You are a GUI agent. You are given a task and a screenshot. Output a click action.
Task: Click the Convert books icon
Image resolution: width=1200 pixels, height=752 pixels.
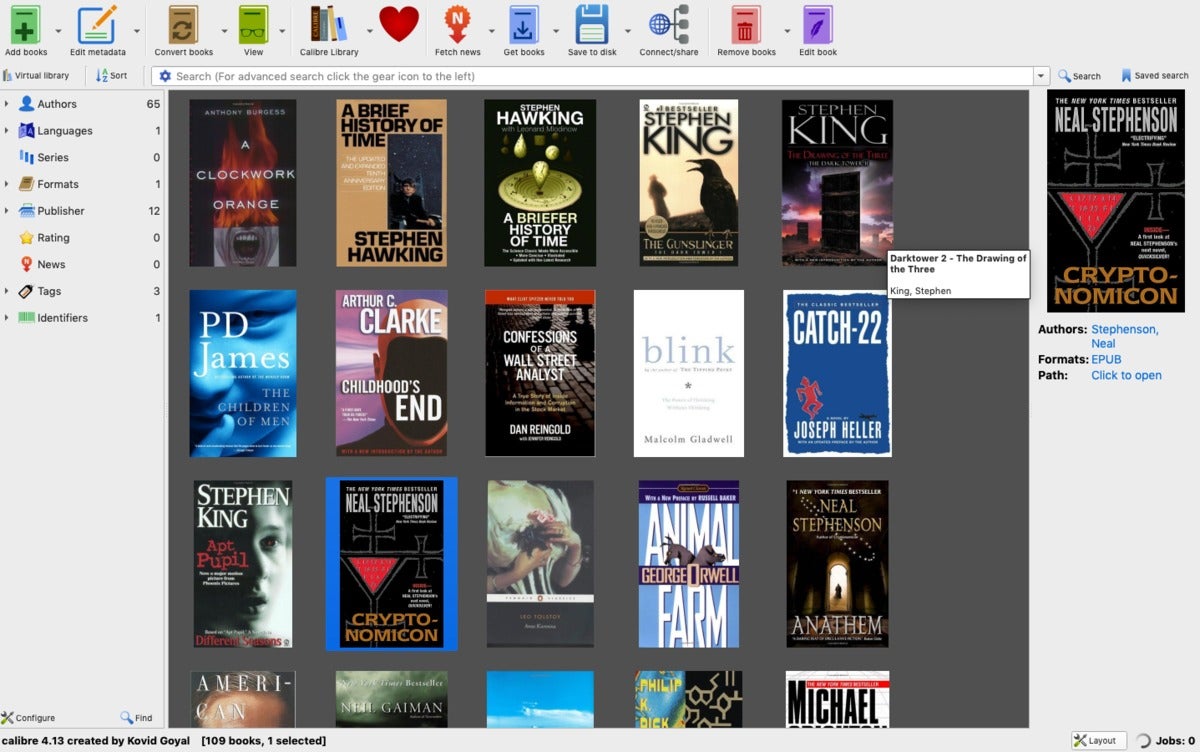pos(183,23)
